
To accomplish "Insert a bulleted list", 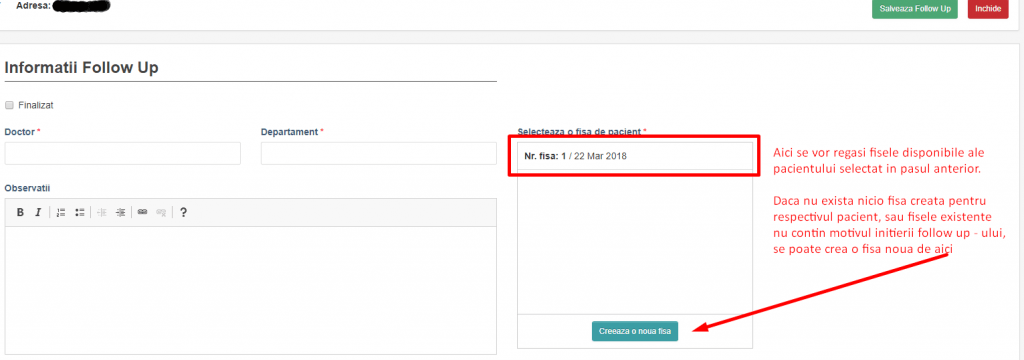I will click(80, 212).
